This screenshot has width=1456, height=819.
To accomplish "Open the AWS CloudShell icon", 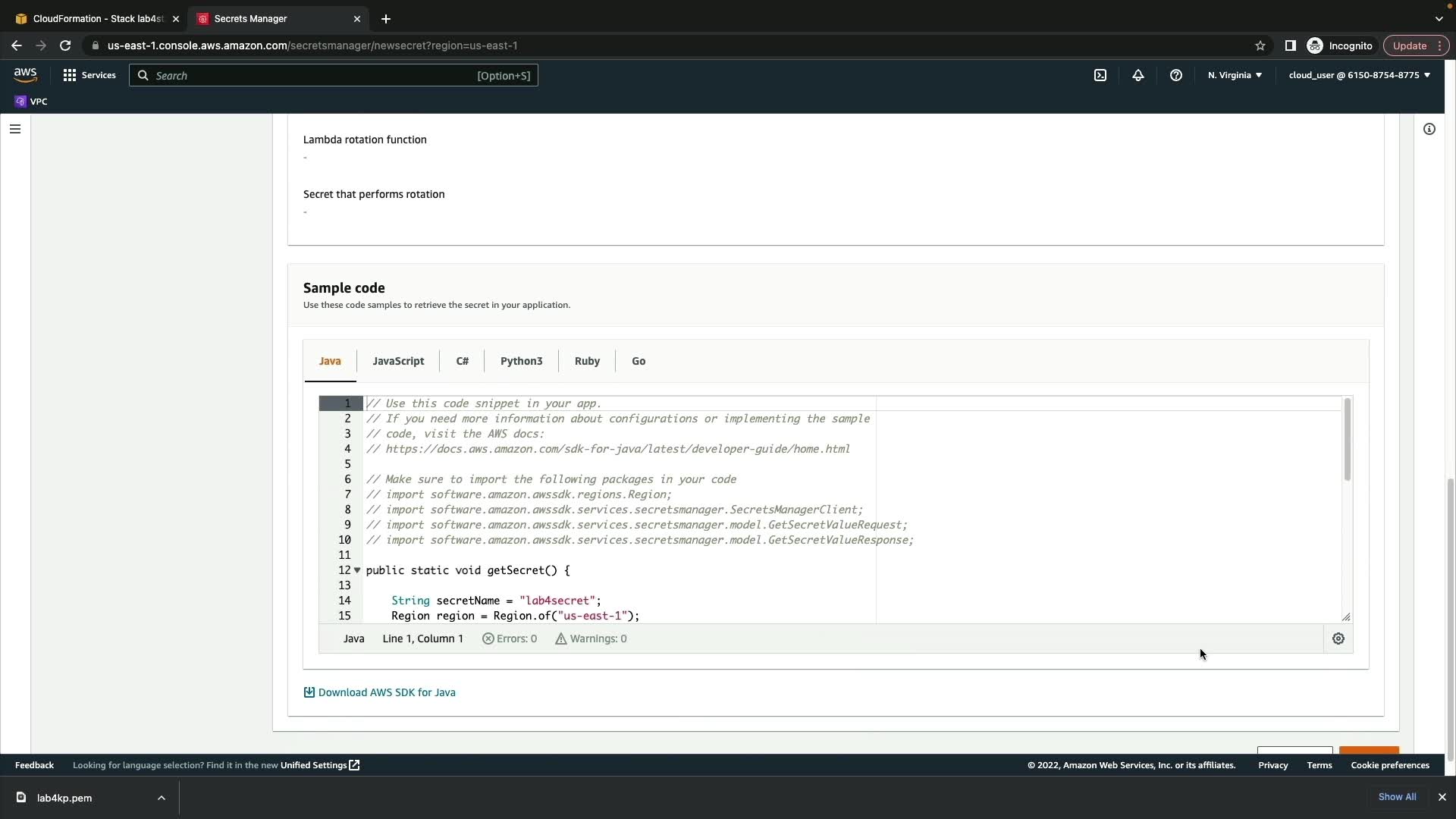I will 1100,75.
